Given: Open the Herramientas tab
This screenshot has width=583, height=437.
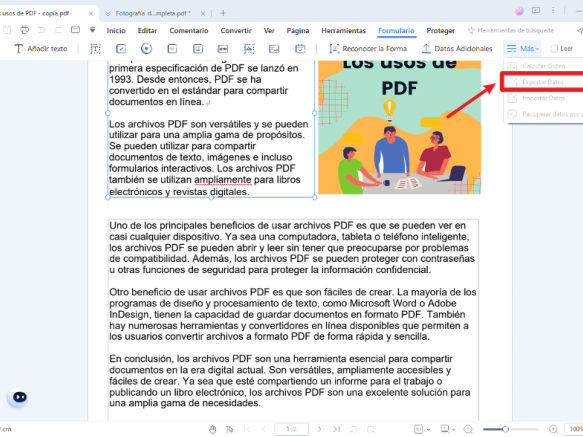Looking at the screenshot, I should point(344,30).
